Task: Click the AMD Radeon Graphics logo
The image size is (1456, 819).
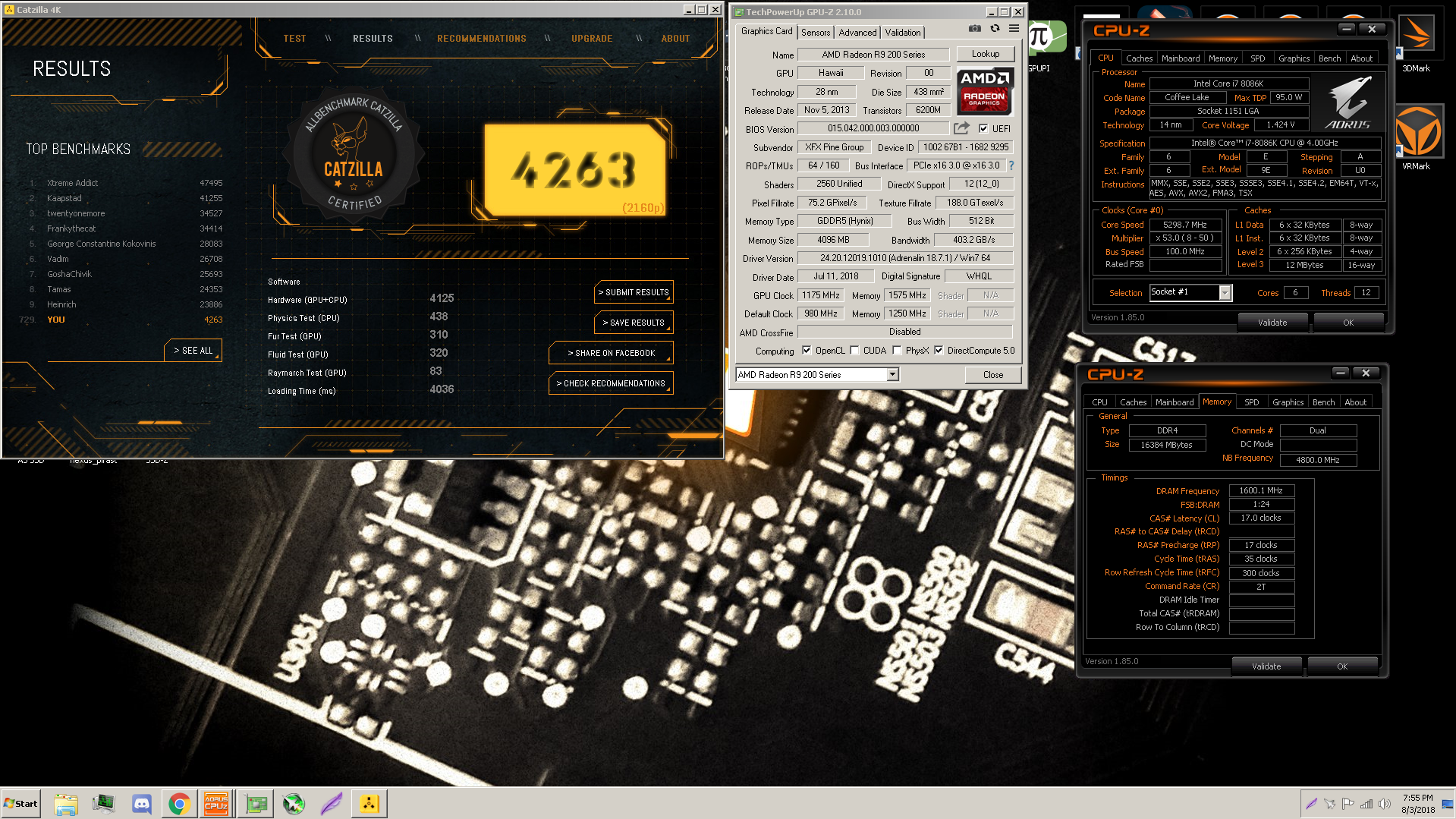Action: 984,91
